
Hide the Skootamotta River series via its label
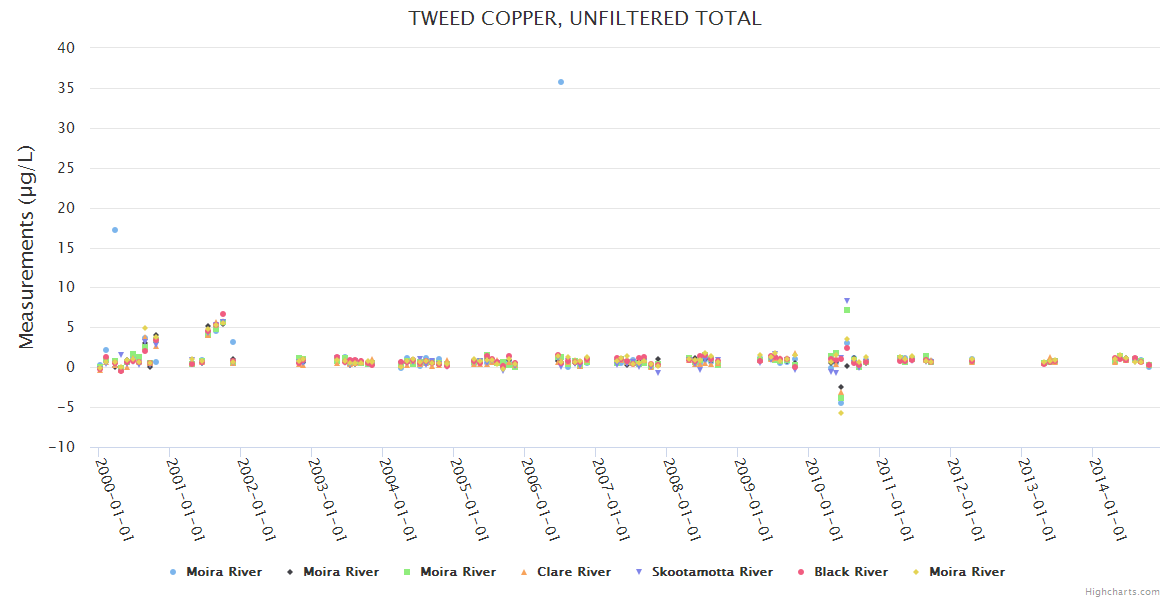(712, 572)
